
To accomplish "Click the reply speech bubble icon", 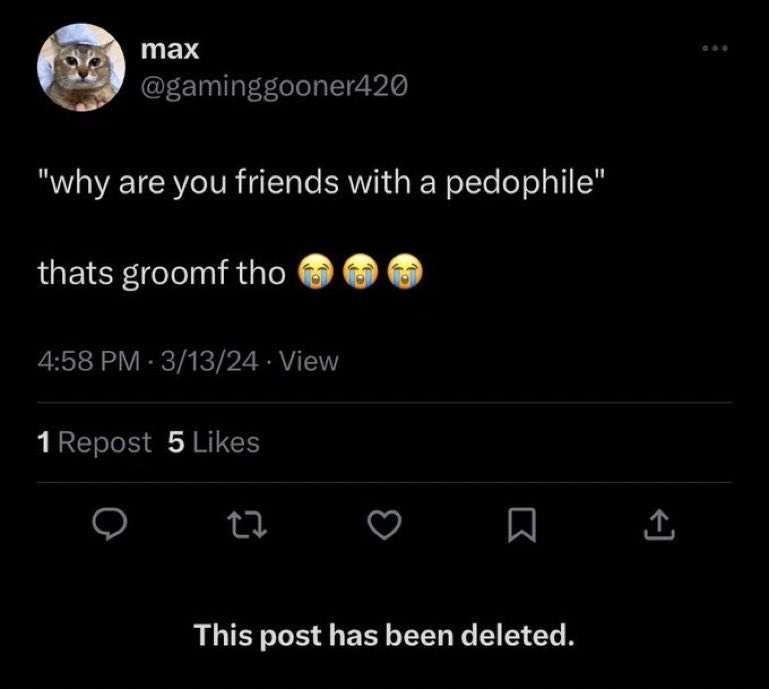I will coord(110,525).
